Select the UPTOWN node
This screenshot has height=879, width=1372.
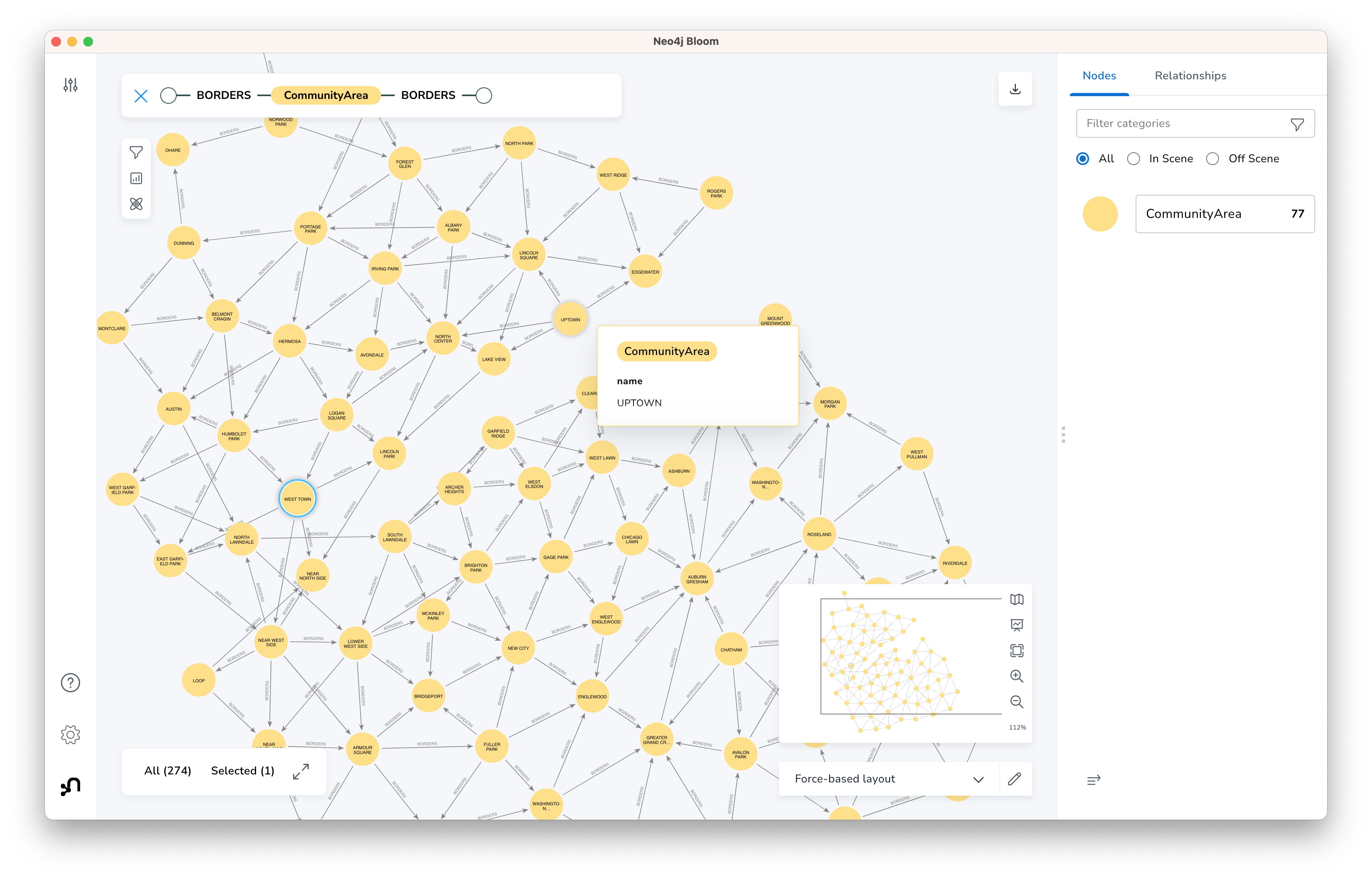tap(569, 320)
